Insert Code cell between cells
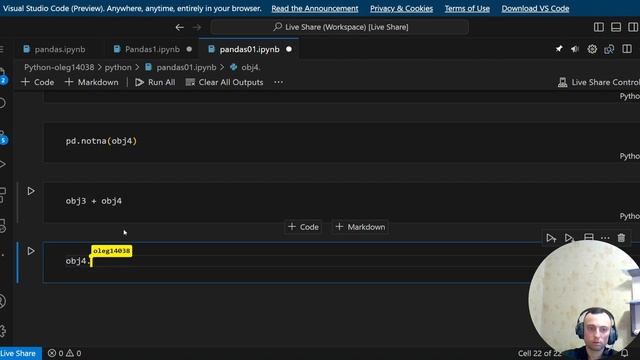This screenshot has height=360, width=640. [303, 227]
